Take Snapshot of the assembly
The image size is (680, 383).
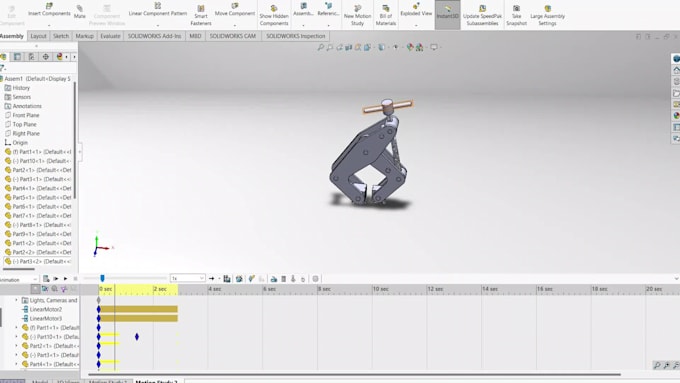[516, 16]
